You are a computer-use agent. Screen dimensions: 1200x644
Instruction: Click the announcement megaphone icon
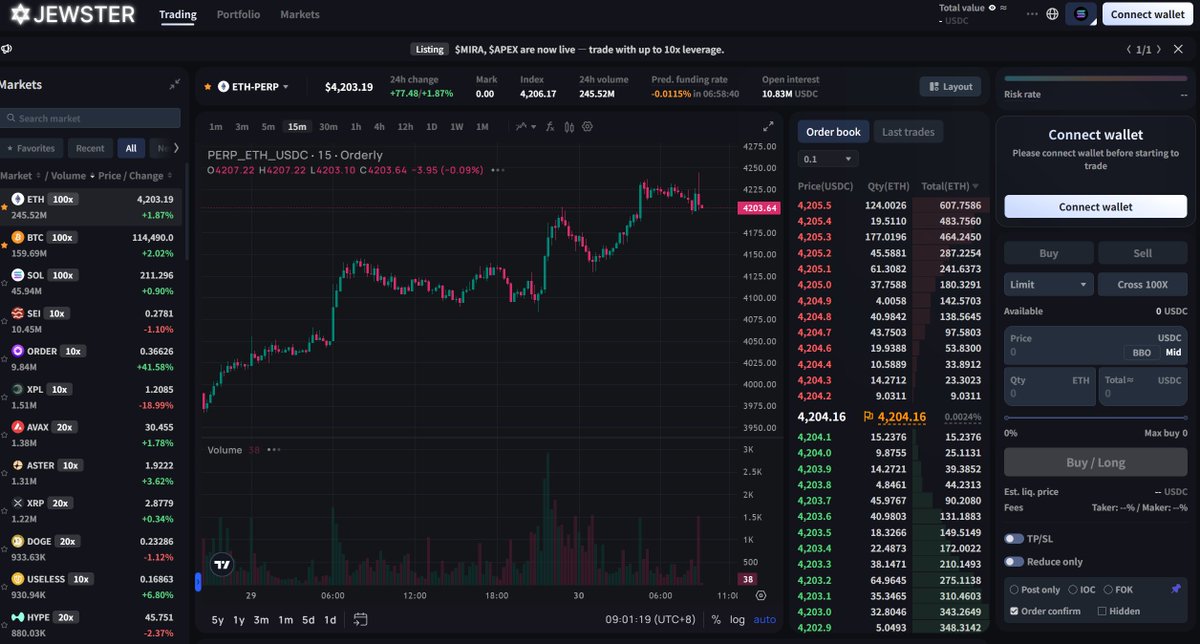(6, 49)
